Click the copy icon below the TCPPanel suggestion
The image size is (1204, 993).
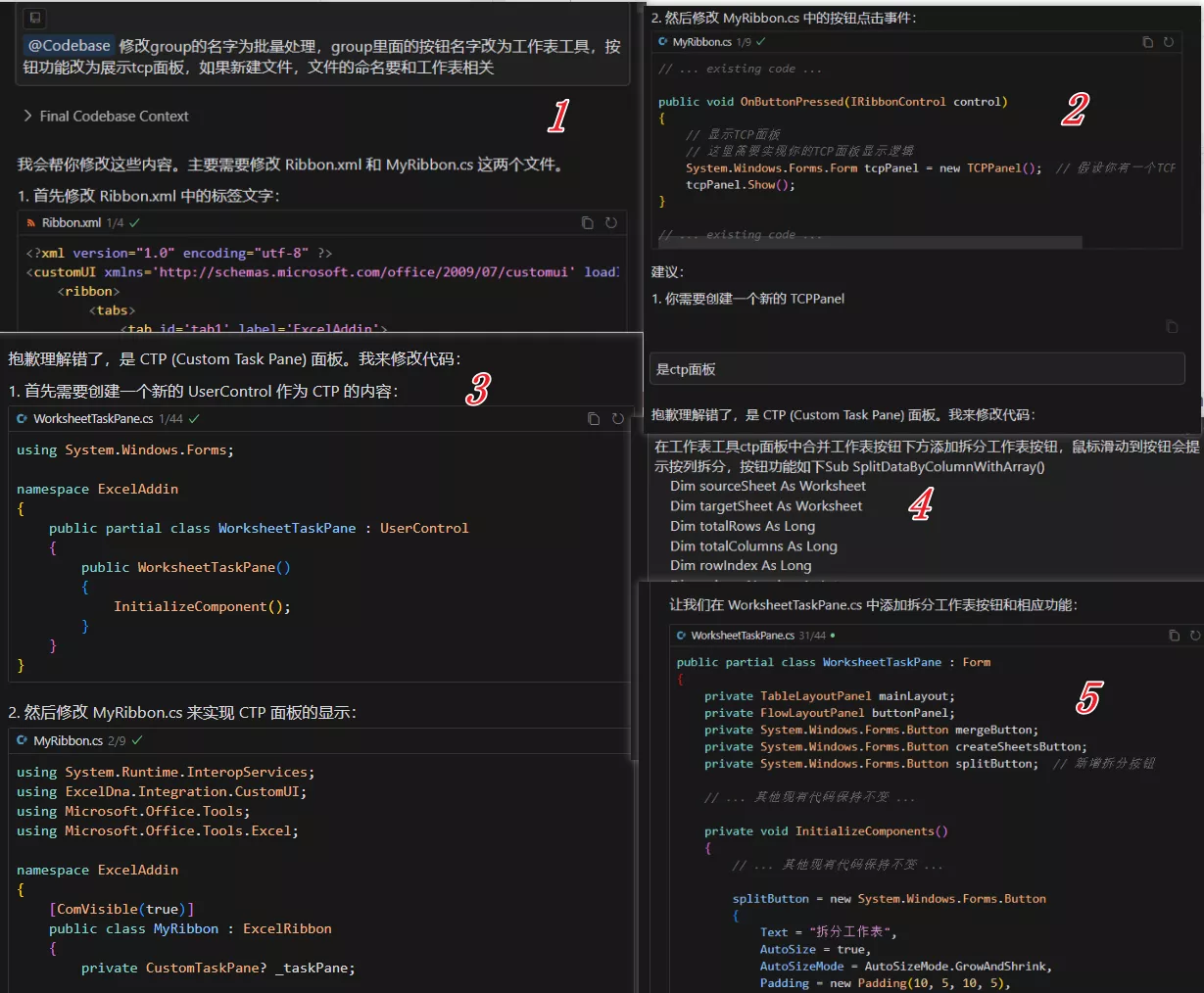pos(1172,327)
